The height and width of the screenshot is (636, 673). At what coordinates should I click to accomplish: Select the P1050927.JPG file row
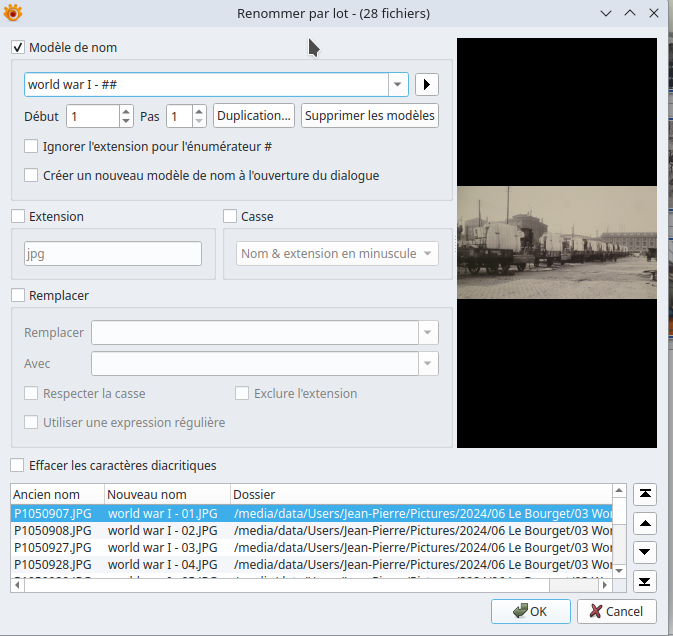pos(52,547)
